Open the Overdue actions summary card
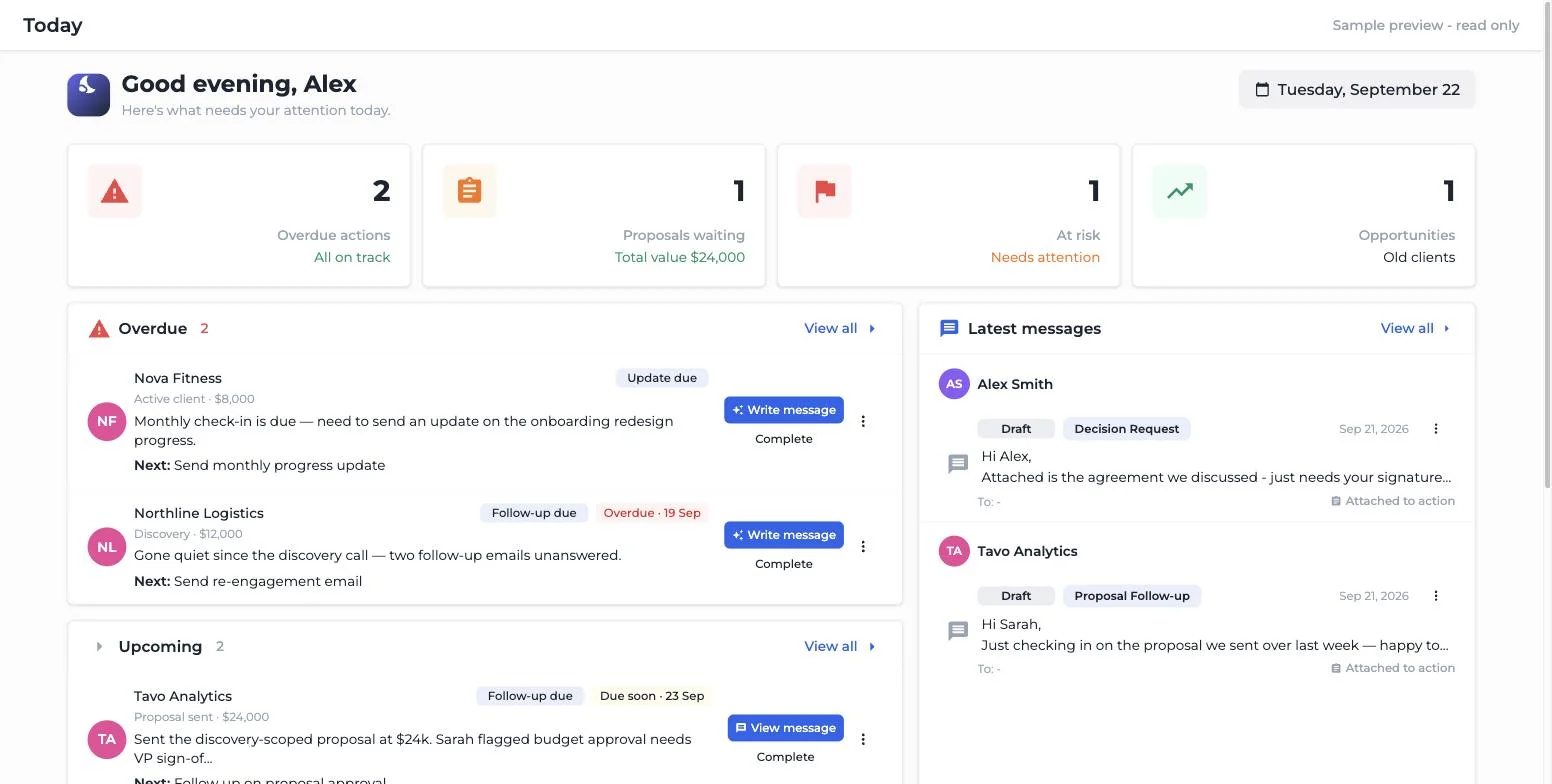1552x784 pixels. point(239,216)
